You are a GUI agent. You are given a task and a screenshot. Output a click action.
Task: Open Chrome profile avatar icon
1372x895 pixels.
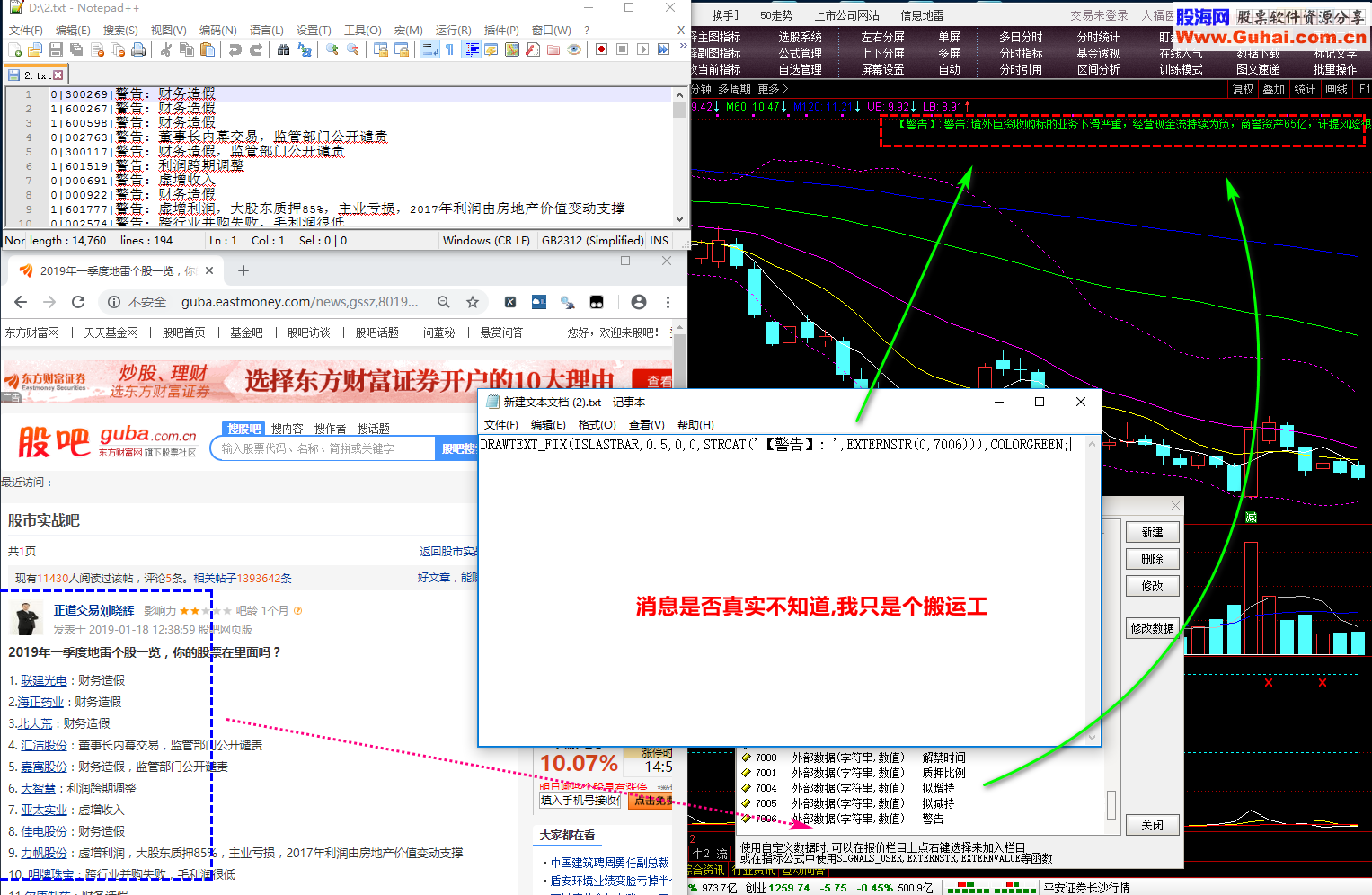[639, 302]
